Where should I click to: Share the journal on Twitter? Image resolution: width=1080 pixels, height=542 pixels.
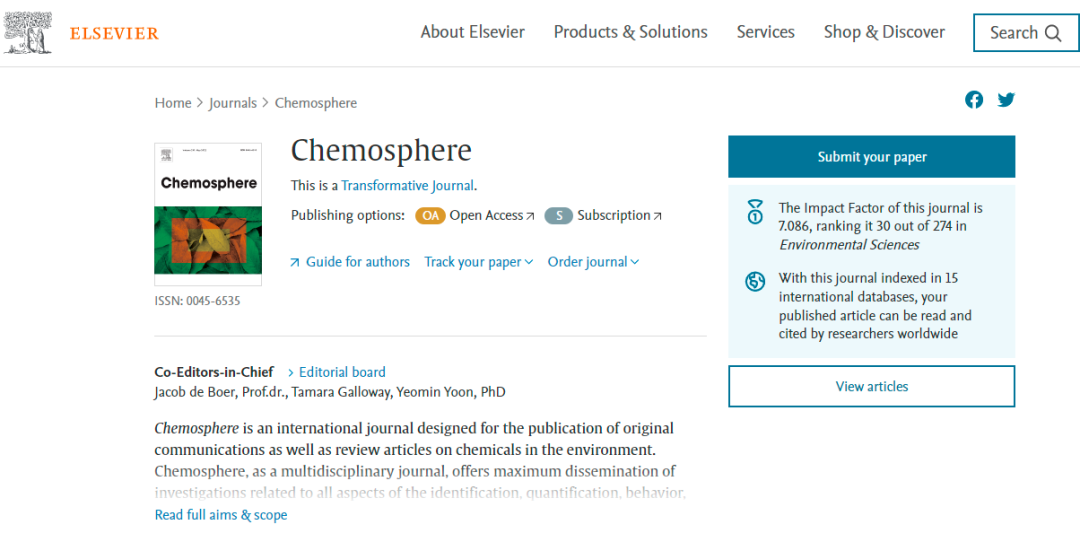click(x=1006, y=100)
